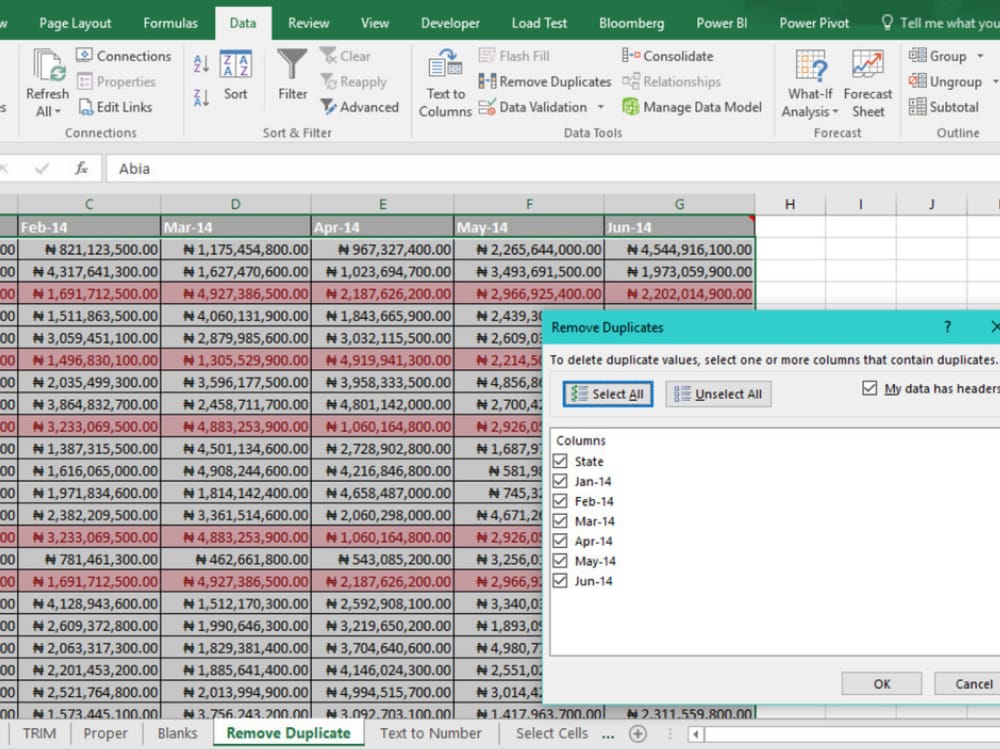Image resolution: width=1000 pixels, height=750 pixels.
Task: Open the dialog help question mark
Action: point(948,327)
